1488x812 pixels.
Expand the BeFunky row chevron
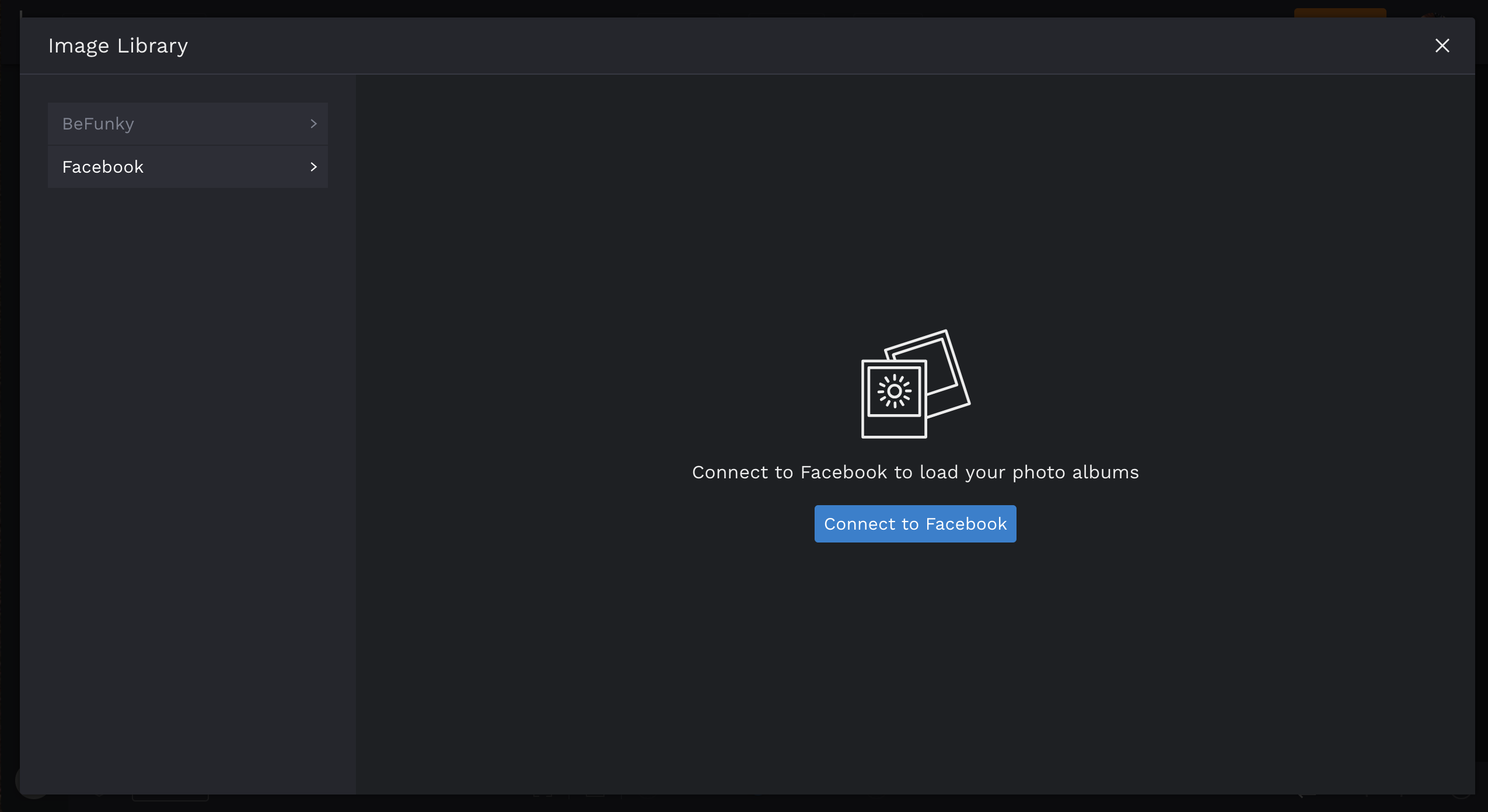coord(313,124)
